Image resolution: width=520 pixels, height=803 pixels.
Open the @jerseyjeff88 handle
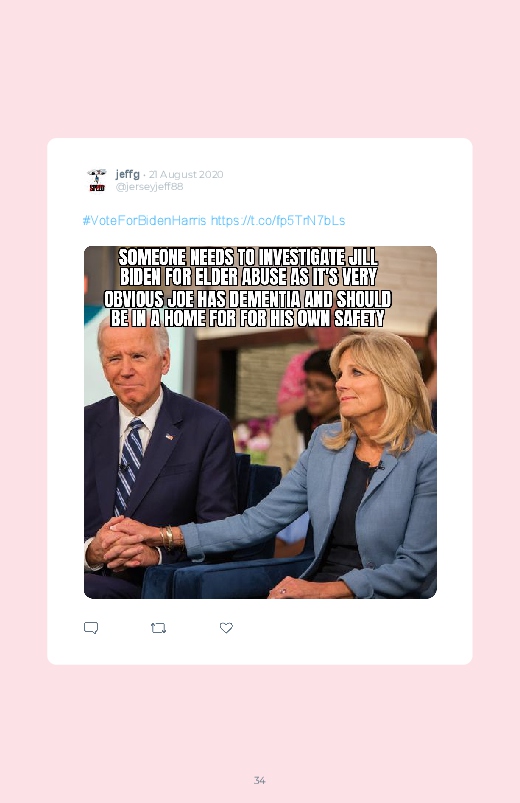point(149,186)
